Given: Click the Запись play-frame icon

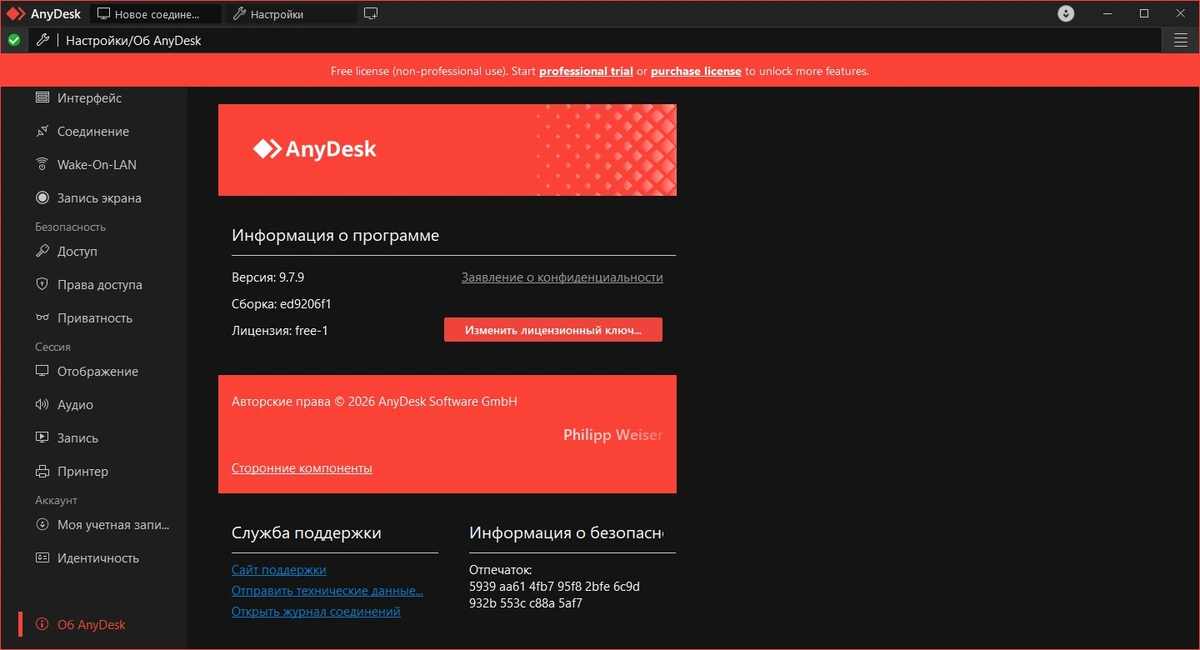Looking at the screenshot, I should (42, 438).
